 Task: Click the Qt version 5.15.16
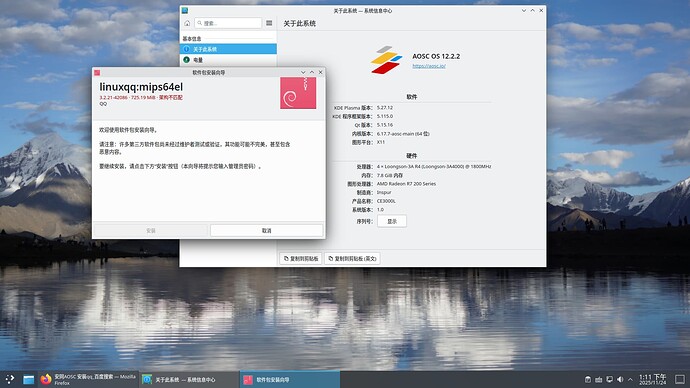coord(385,125)
